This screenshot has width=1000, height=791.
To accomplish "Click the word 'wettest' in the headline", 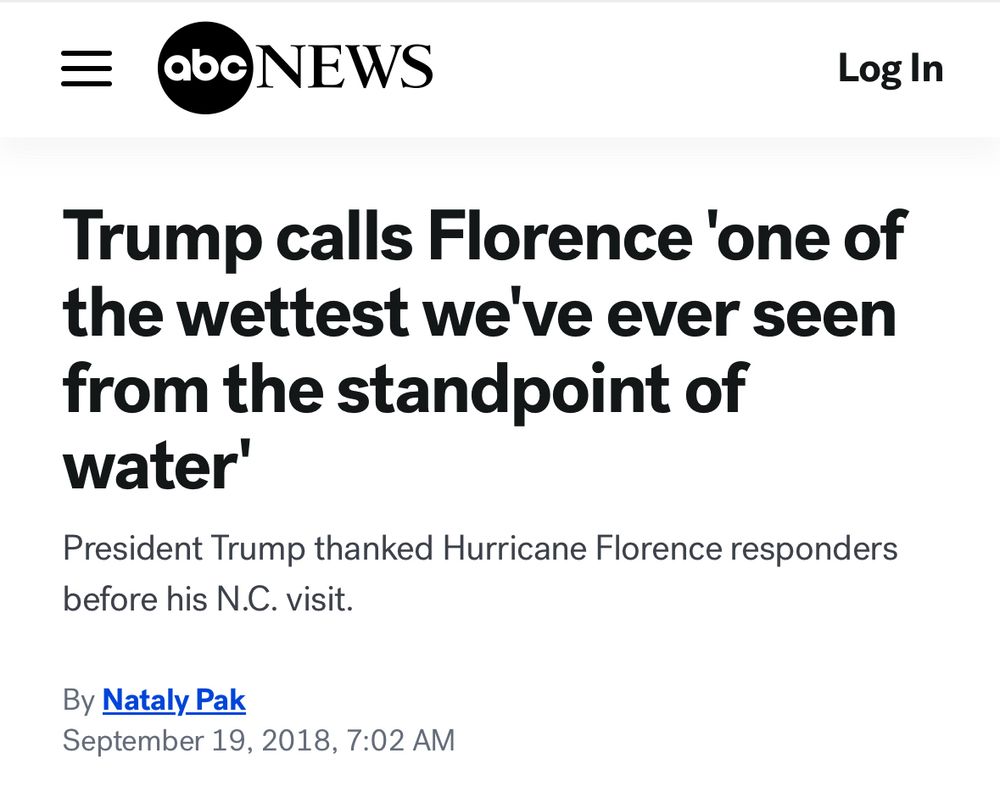I will click(x=291, y=313).
